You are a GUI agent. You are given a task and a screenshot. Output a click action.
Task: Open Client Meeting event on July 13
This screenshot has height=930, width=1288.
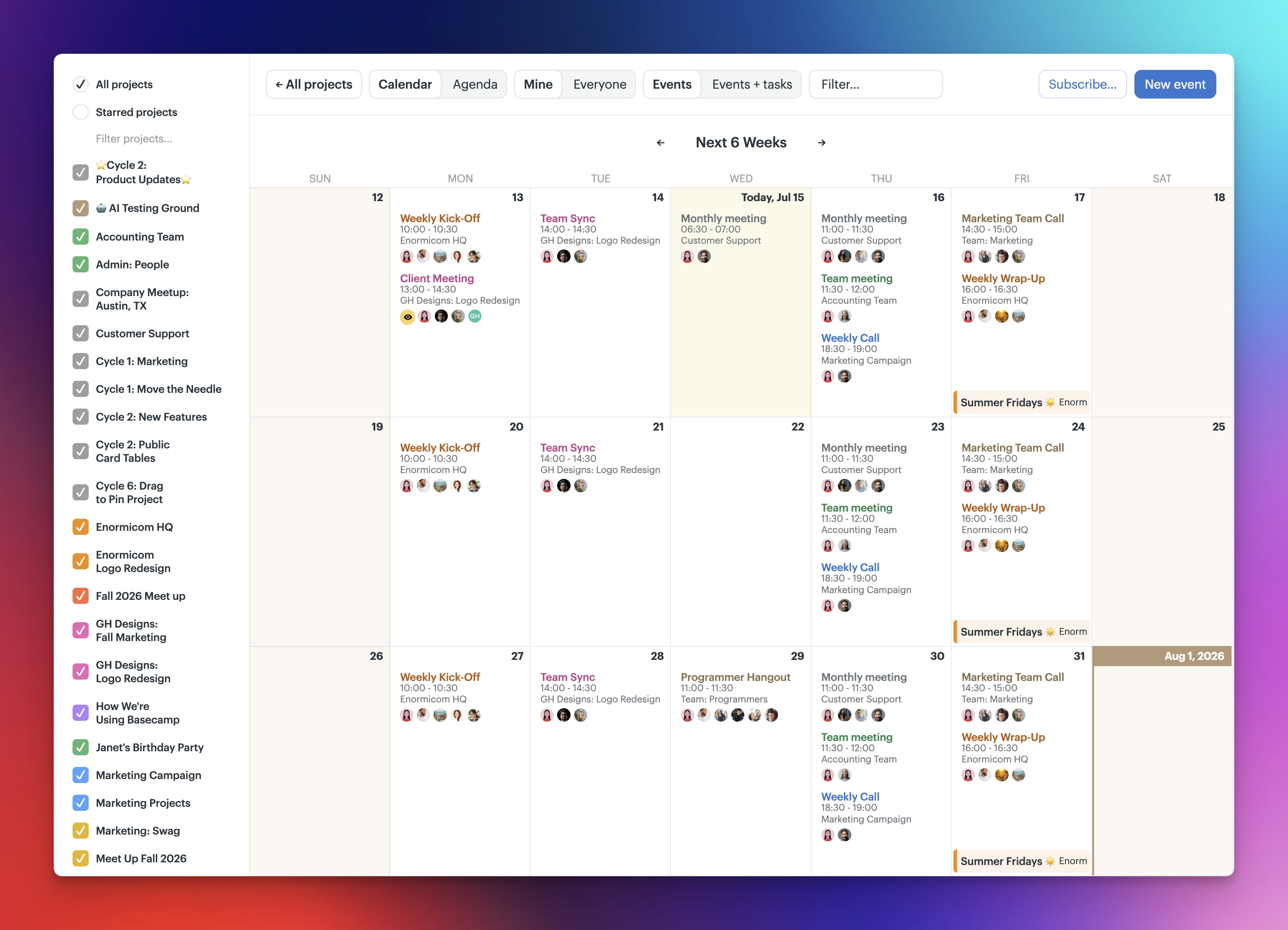[437, 278]
